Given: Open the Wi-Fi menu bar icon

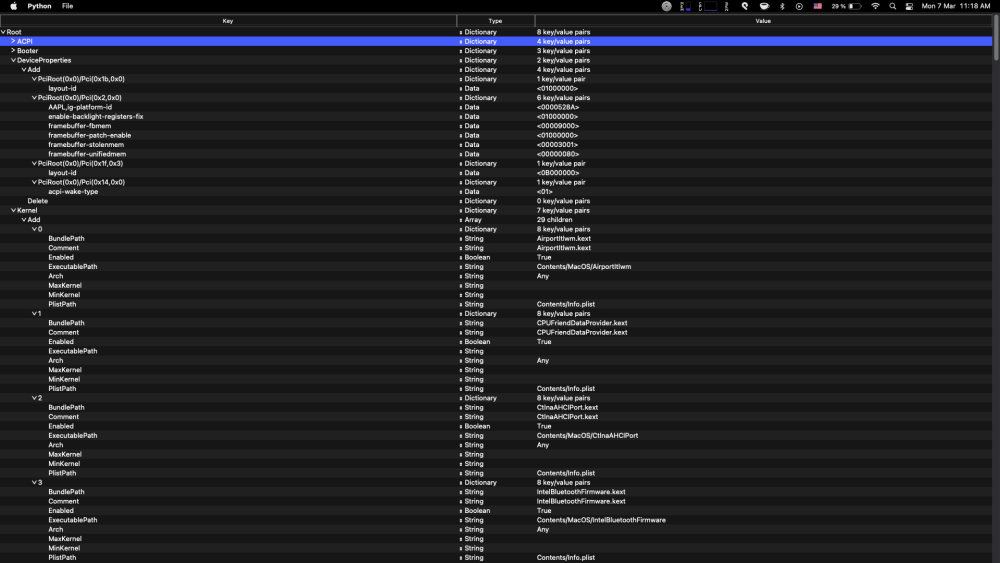Looking at the screenshot, I should tap(876, 6).
